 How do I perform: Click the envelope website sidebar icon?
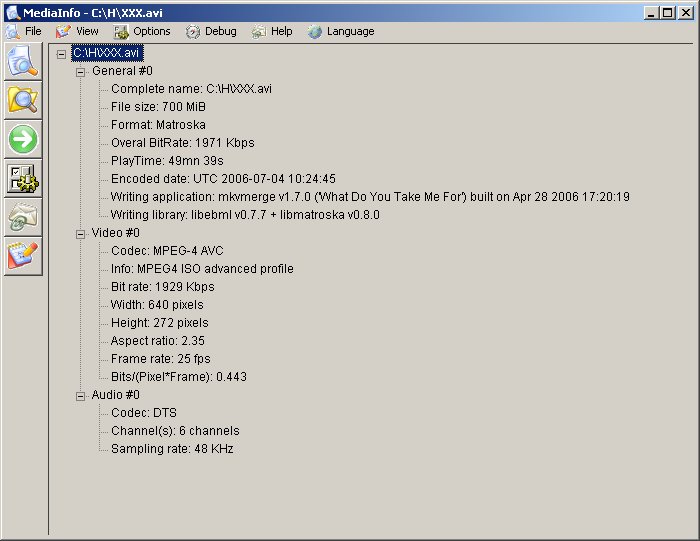pyautogui.click(x=23, y=217)
